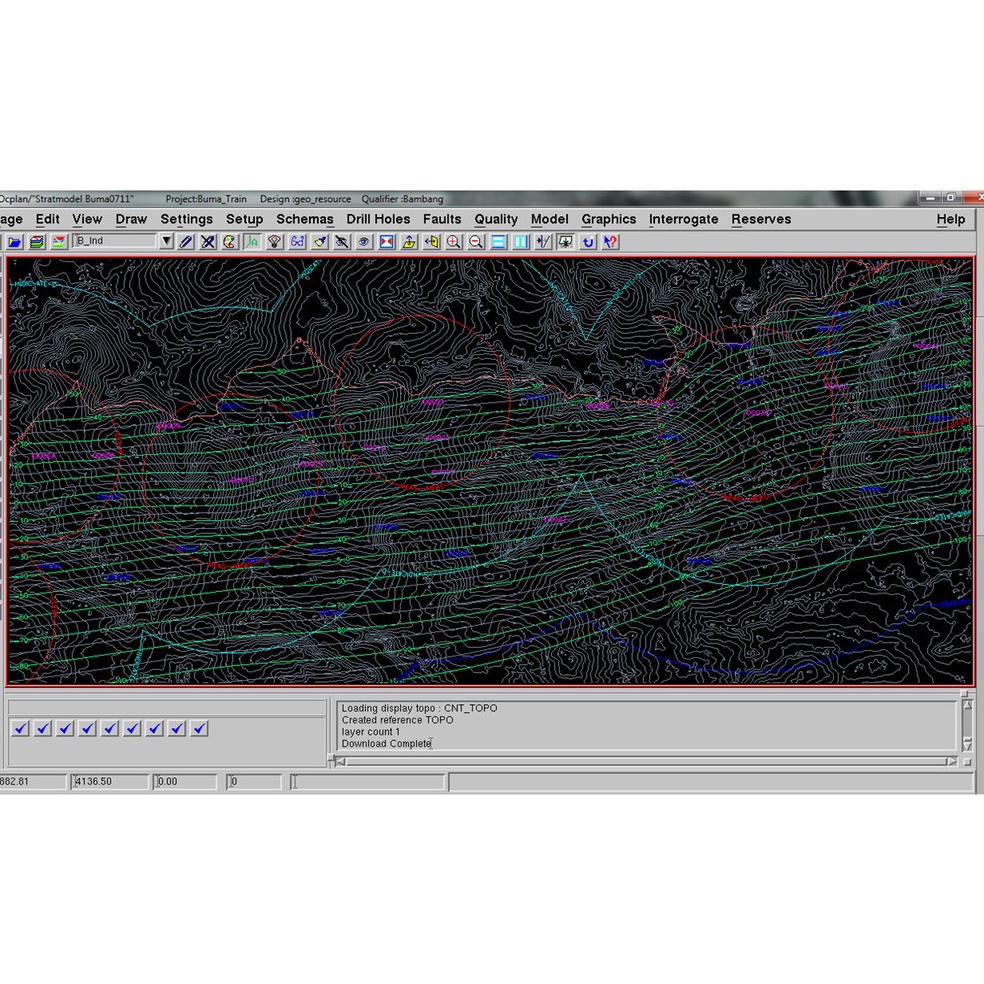Viewport: 984px width, 984px height.
Task: Uncheck the first layer checkbox
Action: coord(20,729)
